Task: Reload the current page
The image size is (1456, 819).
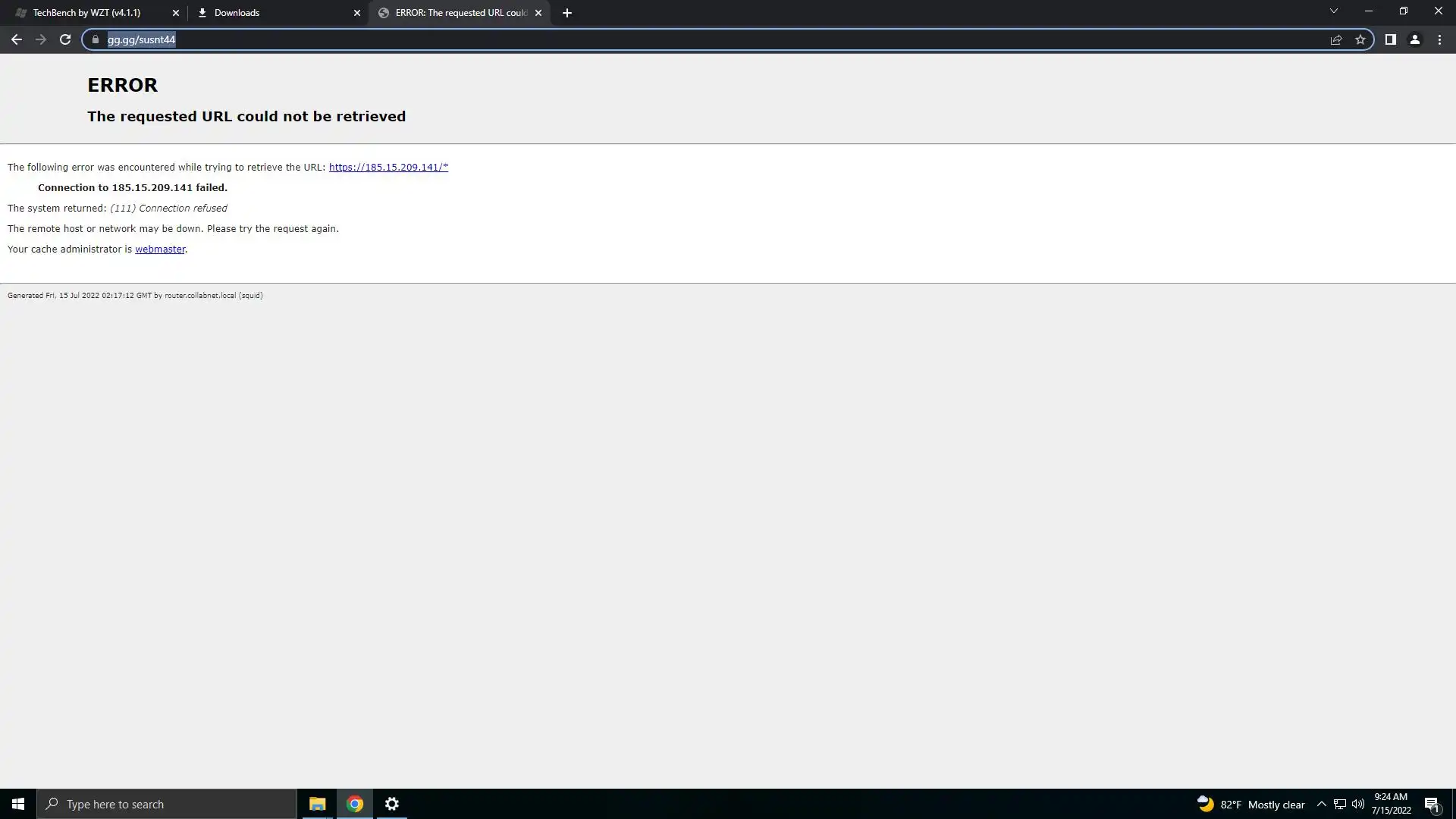Action: (65, 39)
